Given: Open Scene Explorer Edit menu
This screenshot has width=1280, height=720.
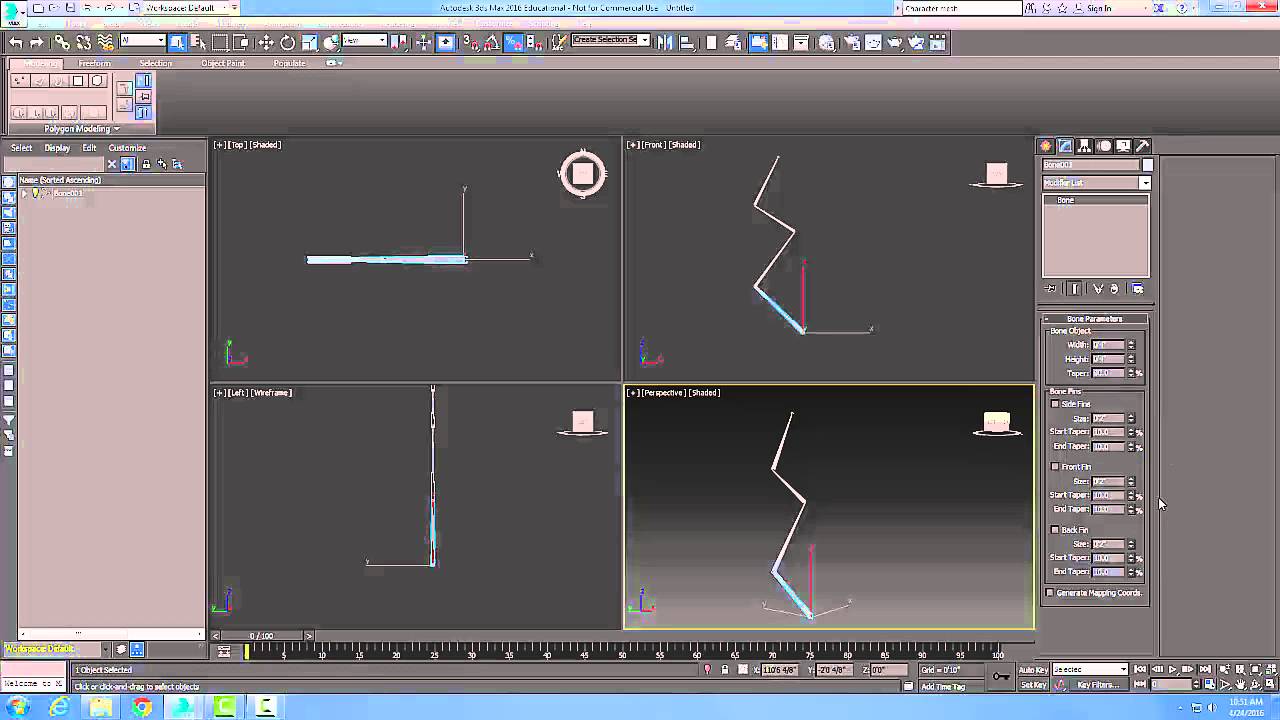Looking at the screenshot, I should [89, 148].
